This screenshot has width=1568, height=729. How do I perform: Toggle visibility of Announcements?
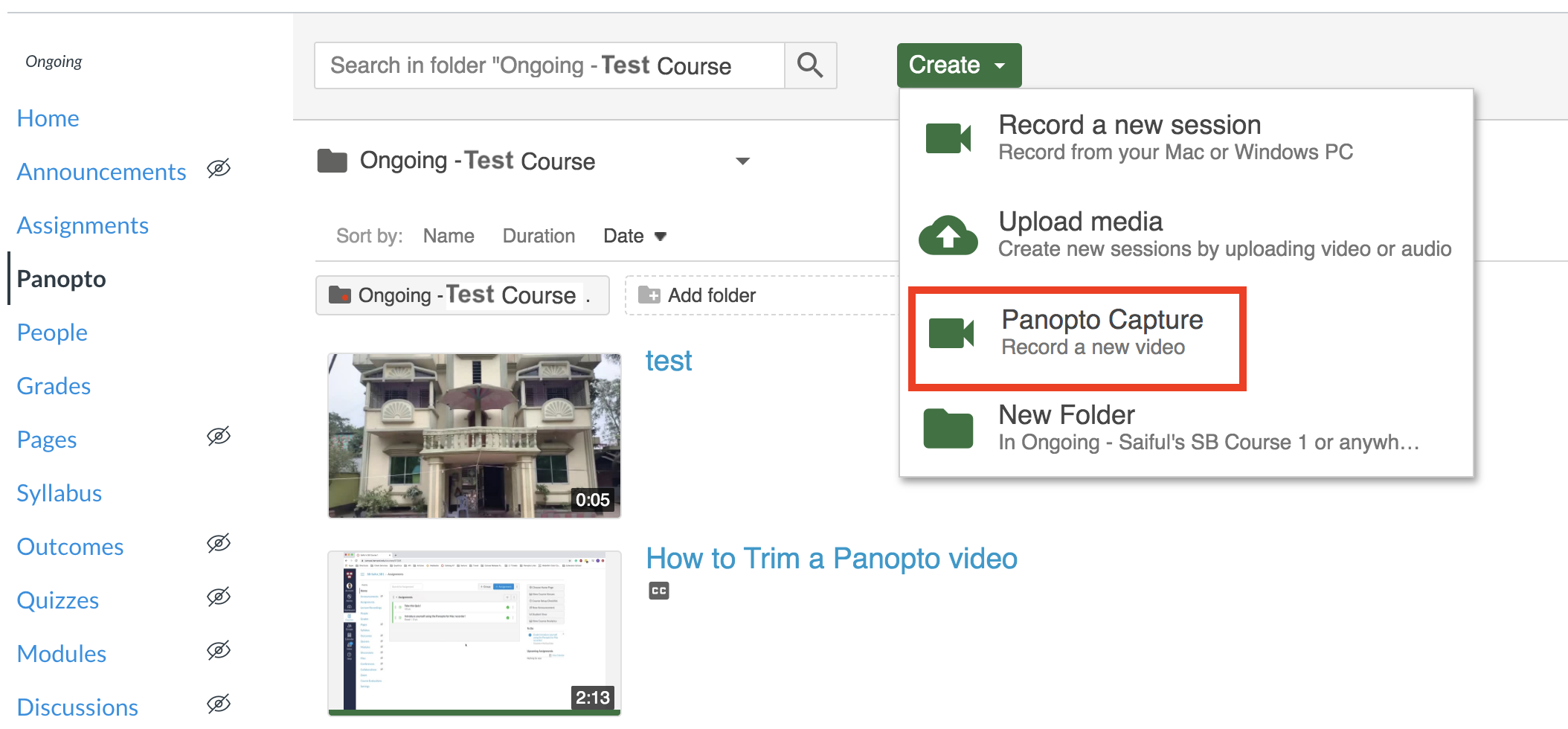[x=218, y=169]
